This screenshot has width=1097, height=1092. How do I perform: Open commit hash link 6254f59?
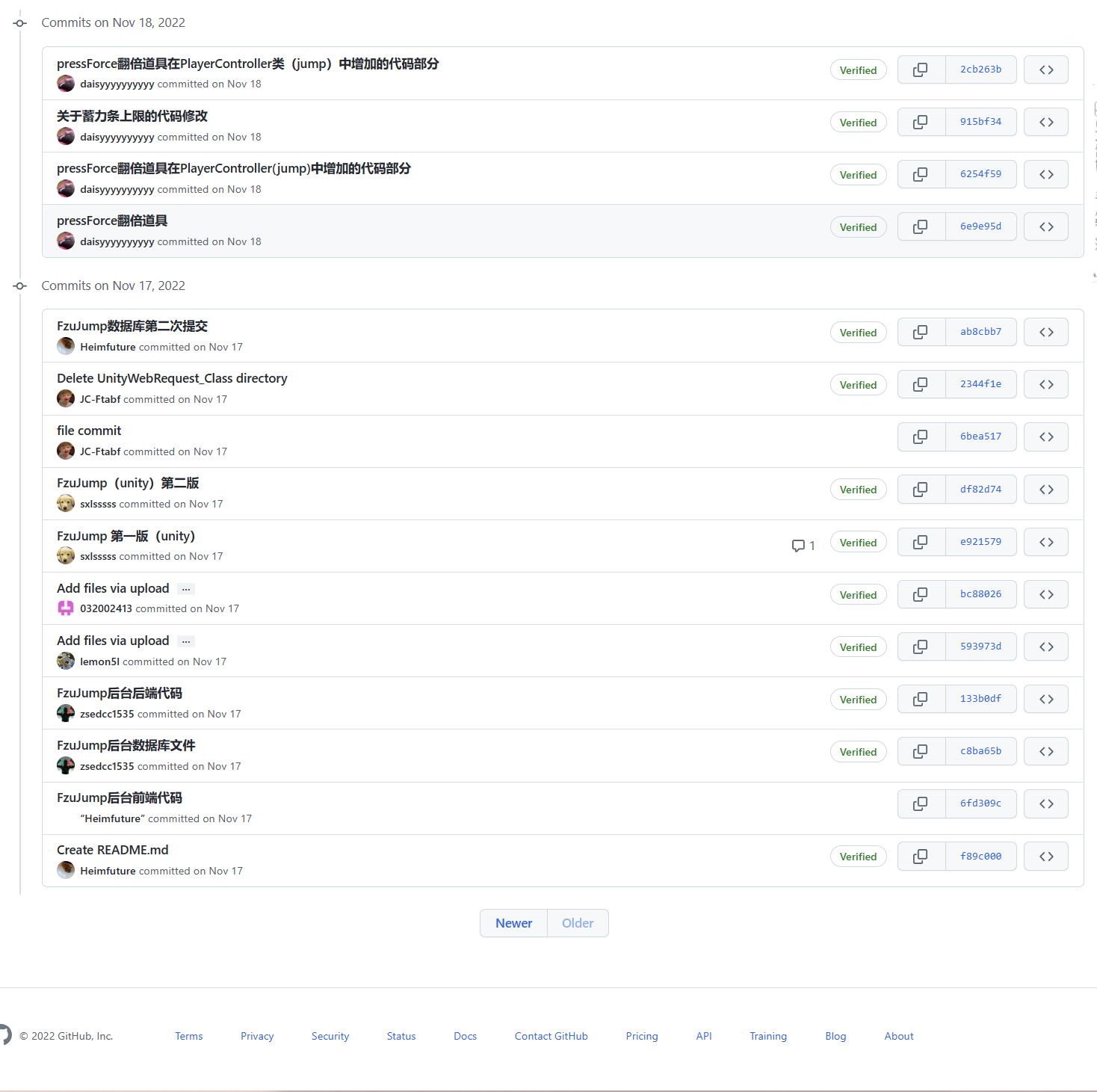coord(981,174)
